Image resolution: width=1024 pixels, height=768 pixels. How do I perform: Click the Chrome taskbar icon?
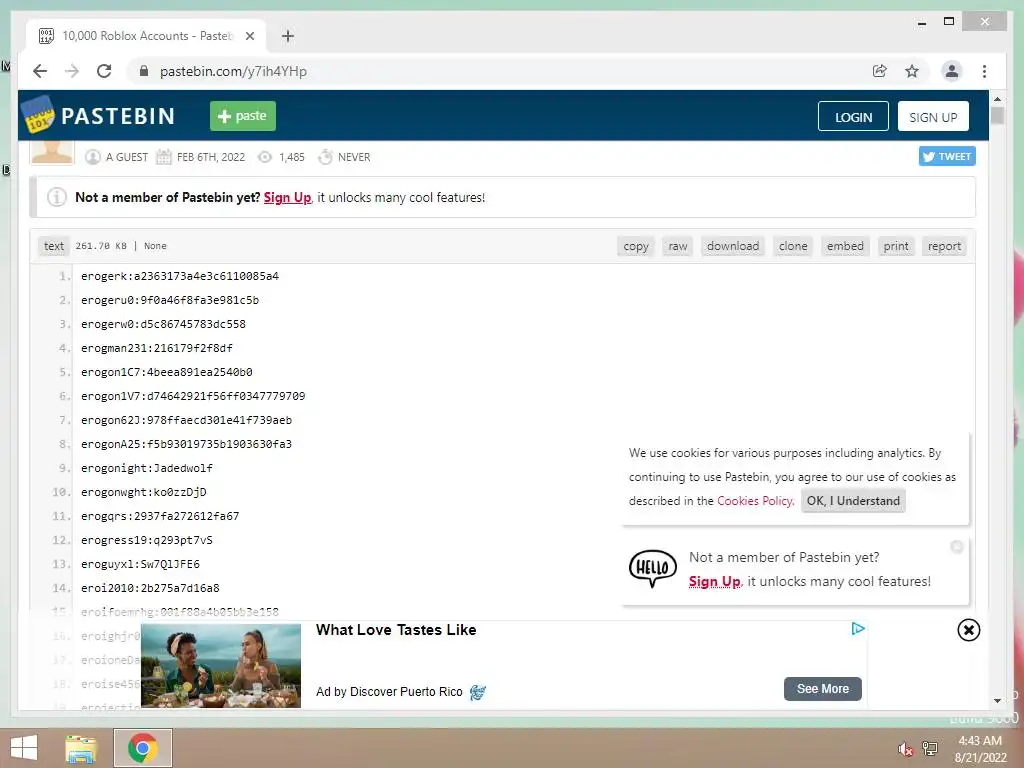[x=142, y=748]
